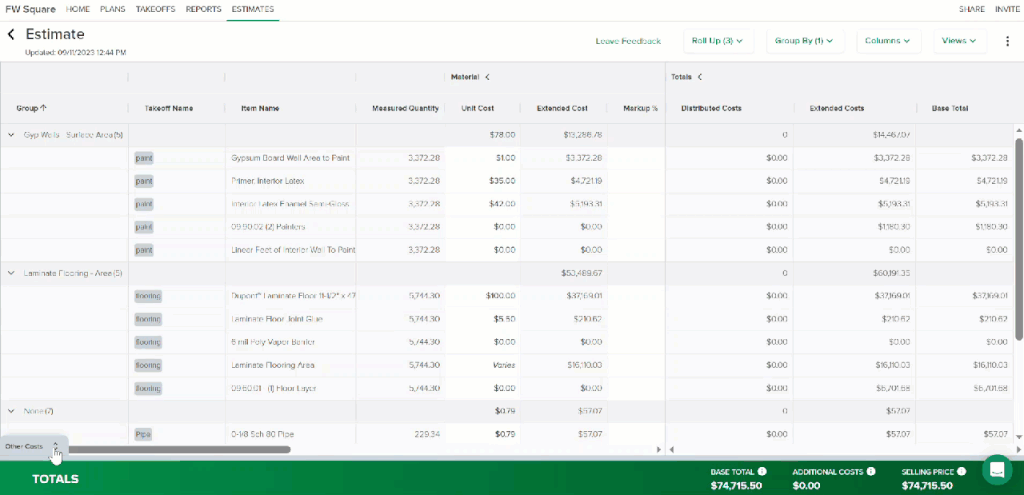Open the Roll Up (3) dropdown

pyautogui.click(x=717, y=41)
